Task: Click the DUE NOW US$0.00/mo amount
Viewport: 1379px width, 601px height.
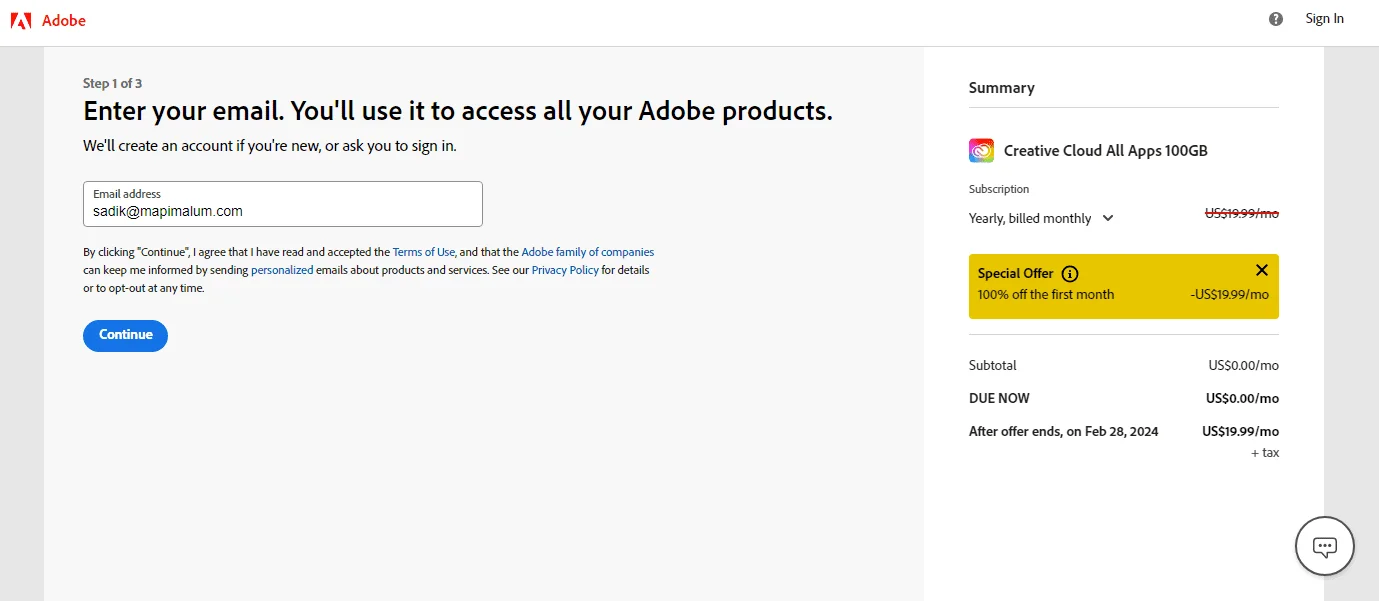Action: coord(1242,398)
